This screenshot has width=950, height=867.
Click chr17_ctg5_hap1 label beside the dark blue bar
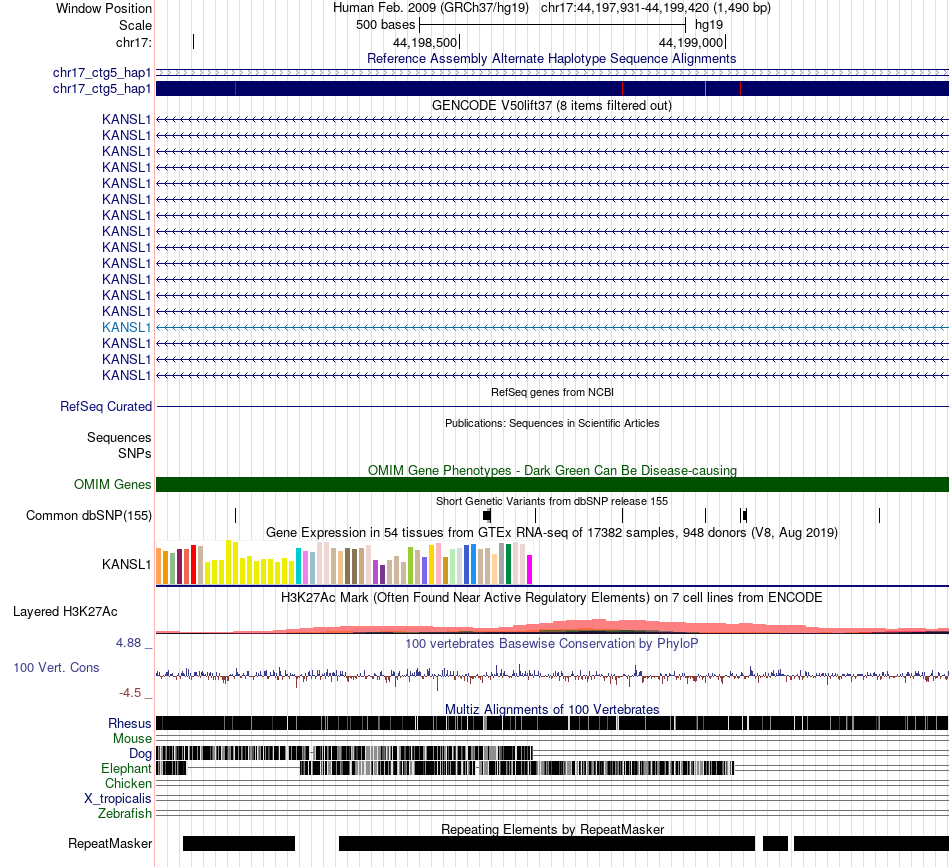[102, 89]
